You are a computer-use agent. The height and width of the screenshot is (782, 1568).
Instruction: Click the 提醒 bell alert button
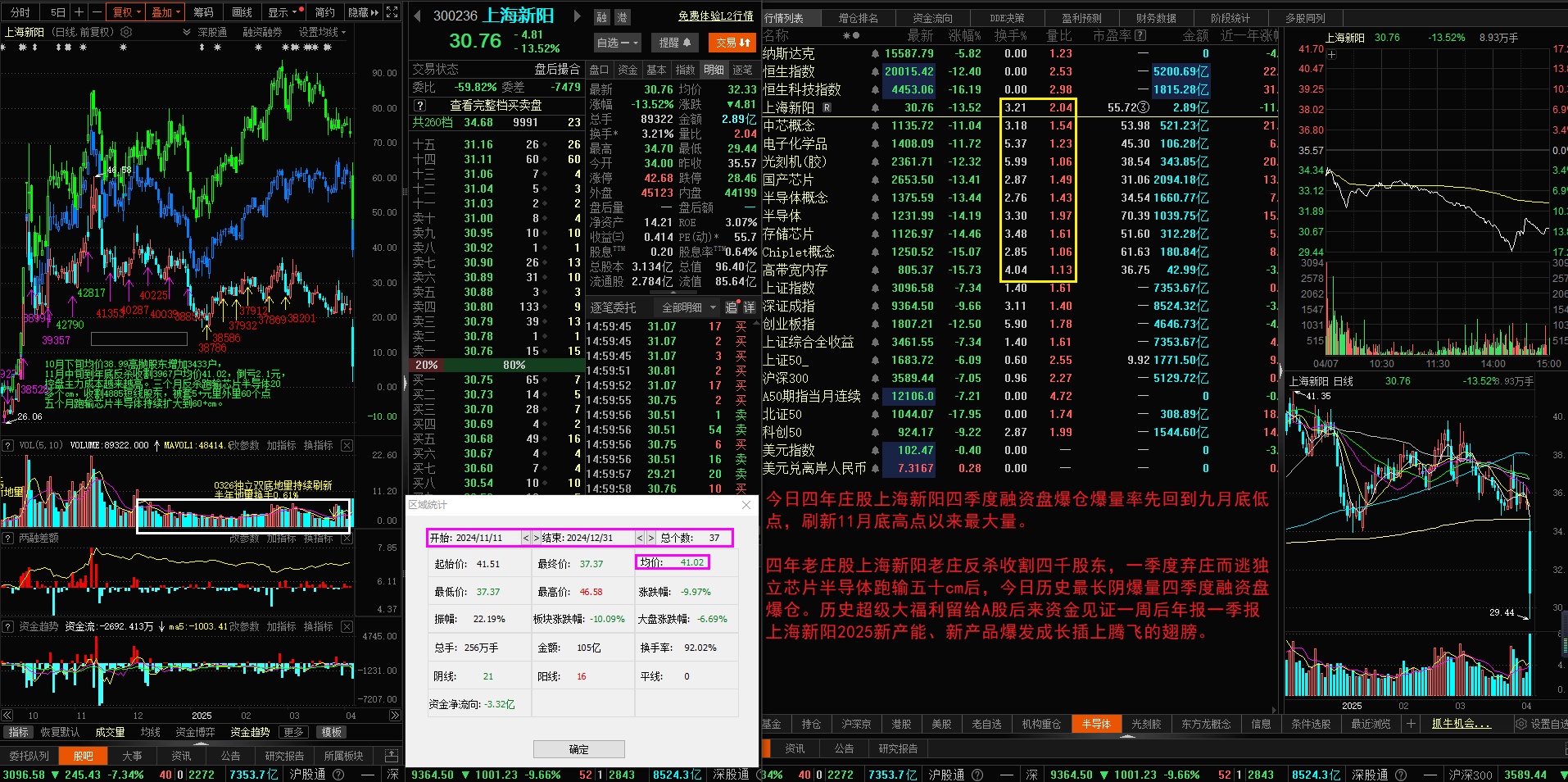tap(676, 43)
